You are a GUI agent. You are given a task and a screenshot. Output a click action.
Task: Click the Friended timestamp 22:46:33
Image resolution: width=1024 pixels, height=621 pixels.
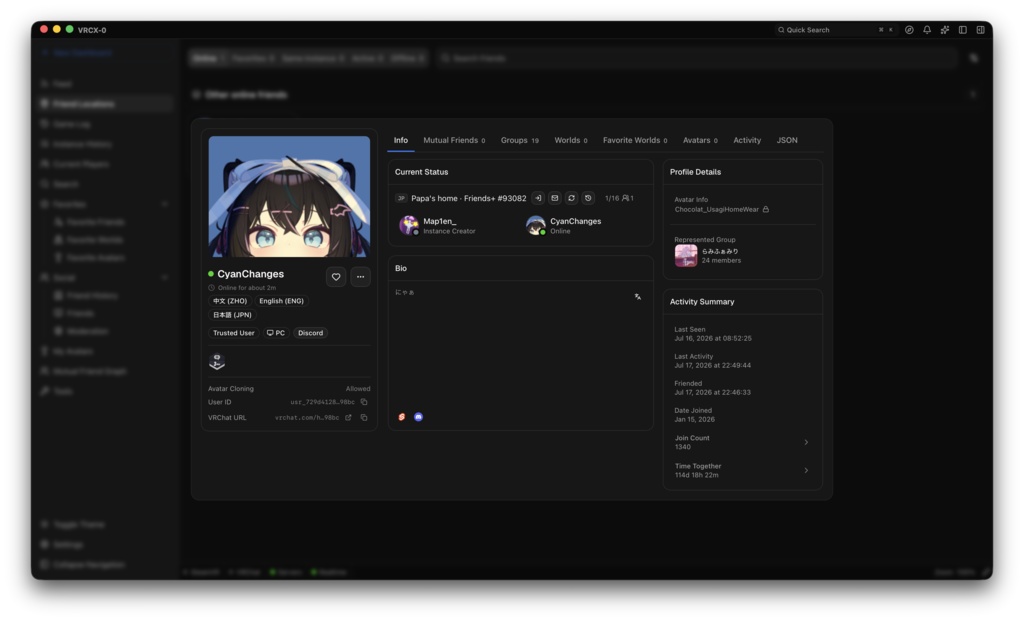click(x=712, y=392)
